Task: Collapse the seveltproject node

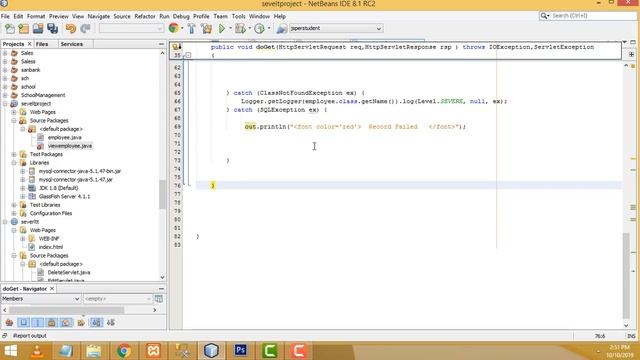Action: pos(5,104)
